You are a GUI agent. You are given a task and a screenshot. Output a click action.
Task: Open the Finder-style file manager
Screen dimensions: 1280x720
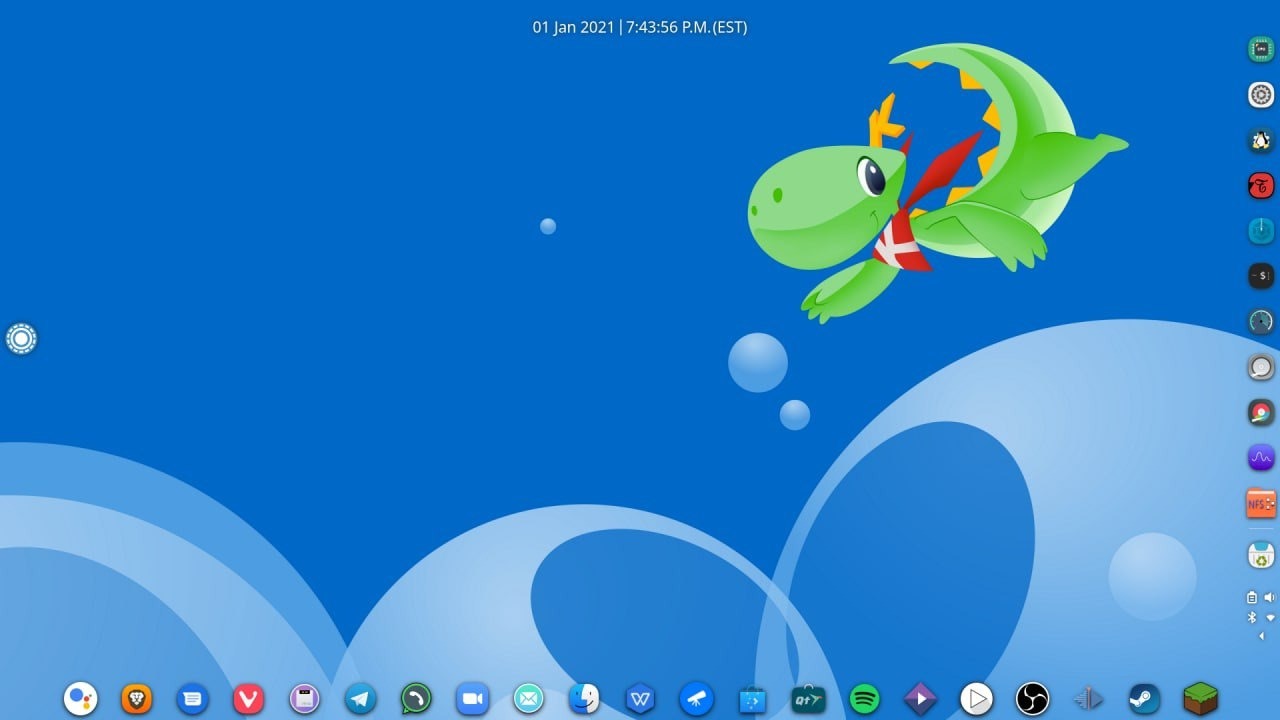click(x=584, y=698)
